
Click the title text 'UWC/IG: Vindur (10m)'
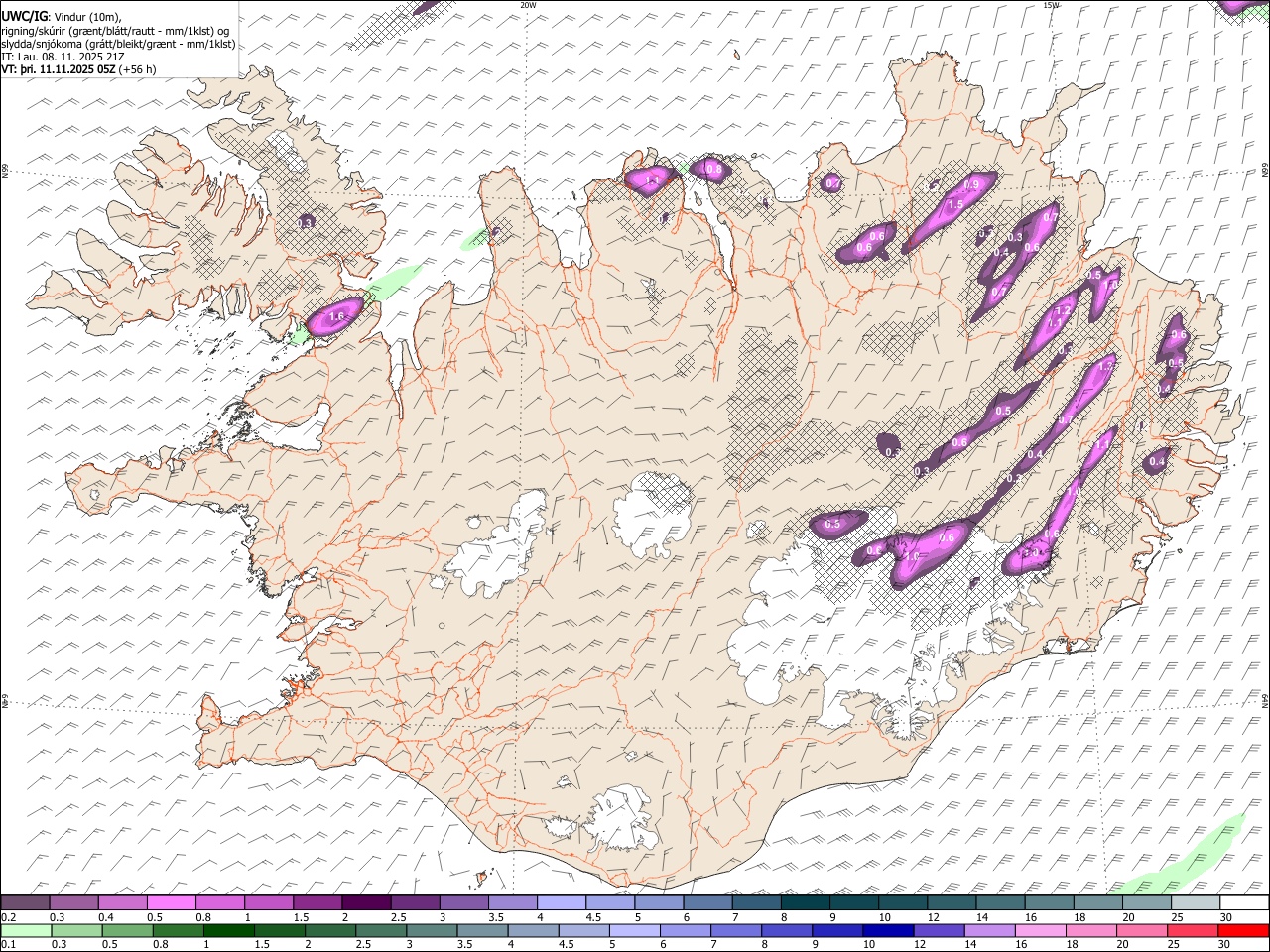pyautogui.click(x=62, y=17)
